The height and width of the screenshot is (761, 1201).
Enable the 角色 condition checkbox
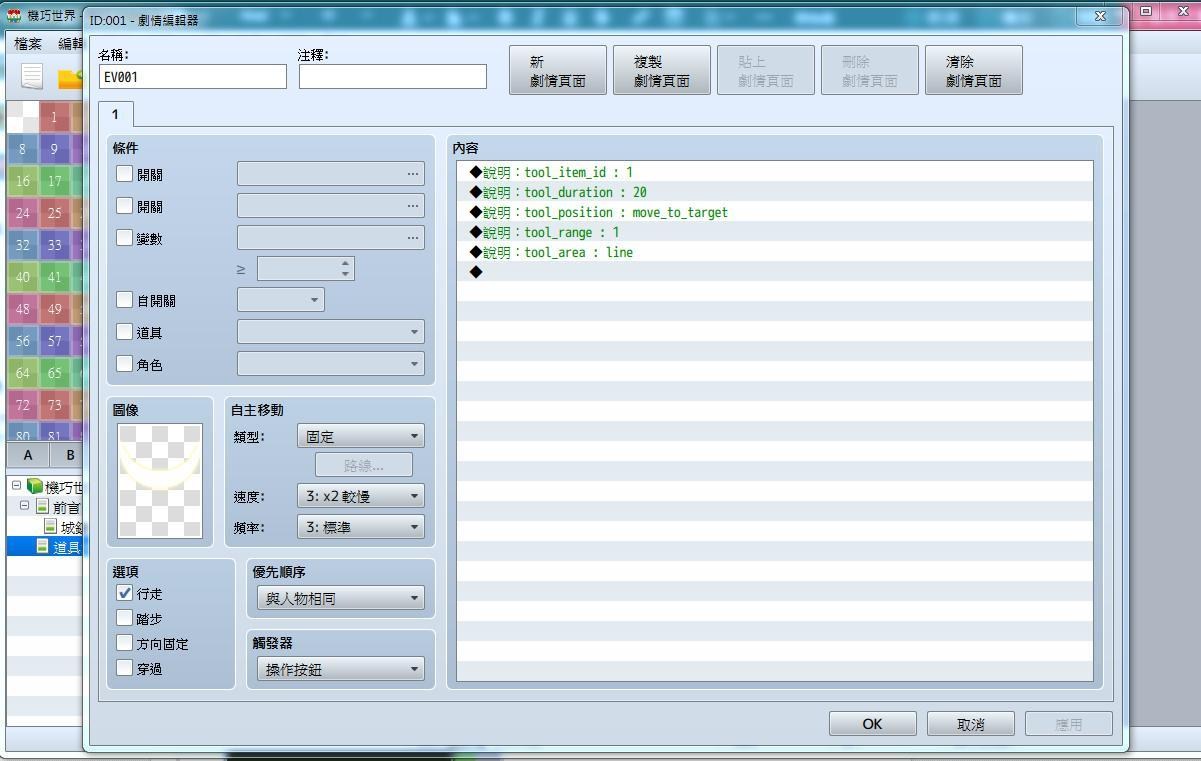[124, 364]
